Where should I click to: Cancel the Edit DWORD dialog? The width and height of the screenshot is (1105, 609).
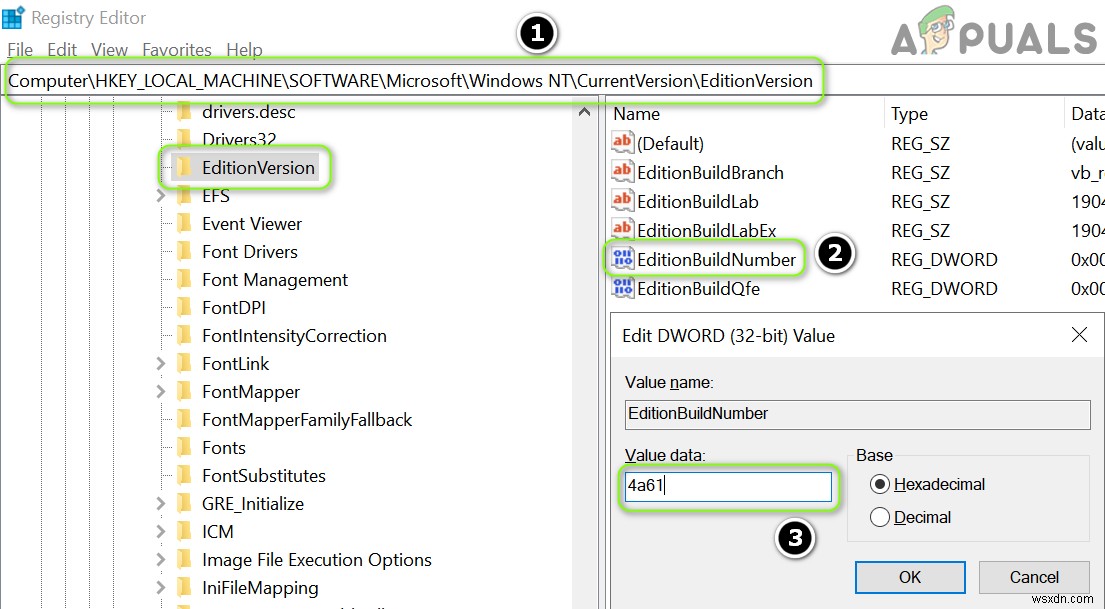click(x=1034, y=577)
